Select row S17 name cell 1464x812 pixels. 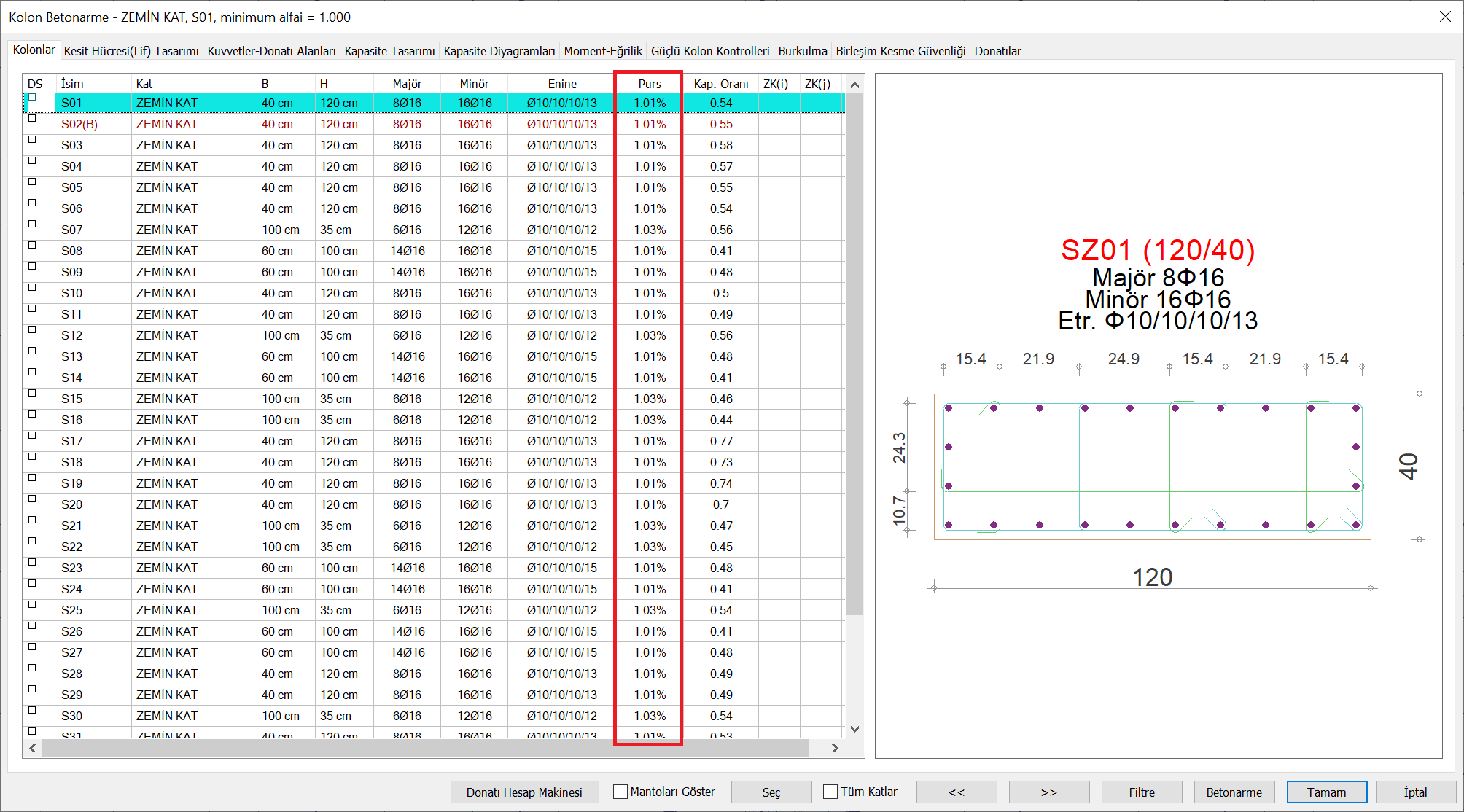[93, 441]
